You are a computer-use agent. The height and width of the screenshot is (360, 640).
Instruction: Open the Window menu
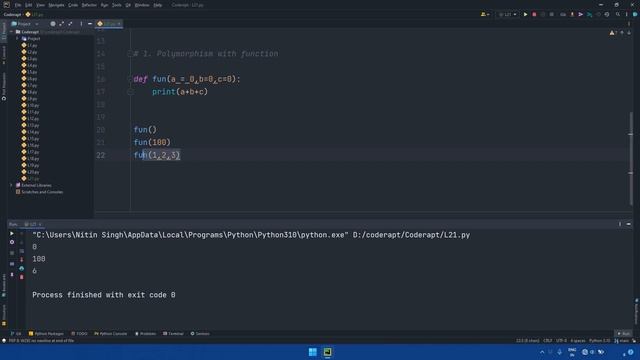click(x=142, y=5)
